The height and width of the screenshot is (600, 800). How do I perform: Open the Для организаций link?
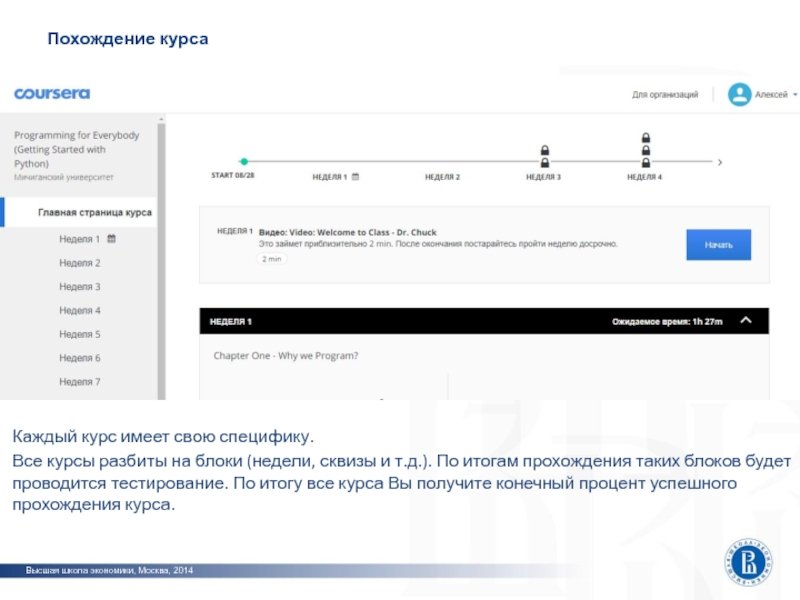(664, 95)
